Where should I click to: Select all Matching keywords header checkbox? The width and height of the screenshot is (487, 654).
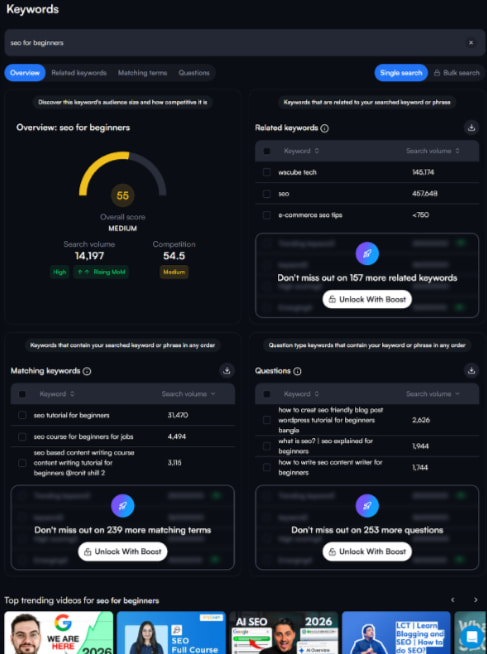[22, 394]
